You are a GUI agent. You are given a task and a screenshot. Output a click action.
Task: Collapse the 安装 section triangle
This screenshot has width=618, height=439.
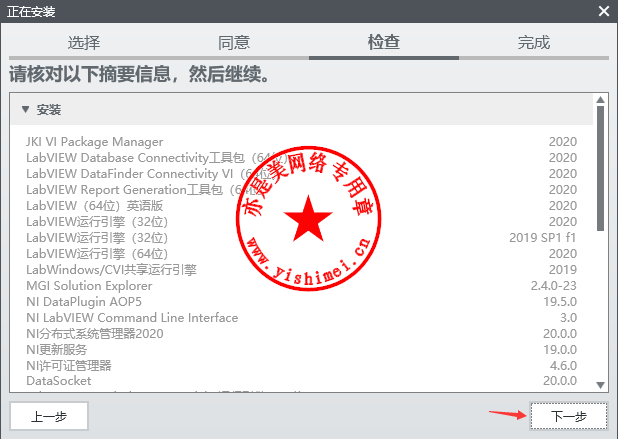pos(26,109)
